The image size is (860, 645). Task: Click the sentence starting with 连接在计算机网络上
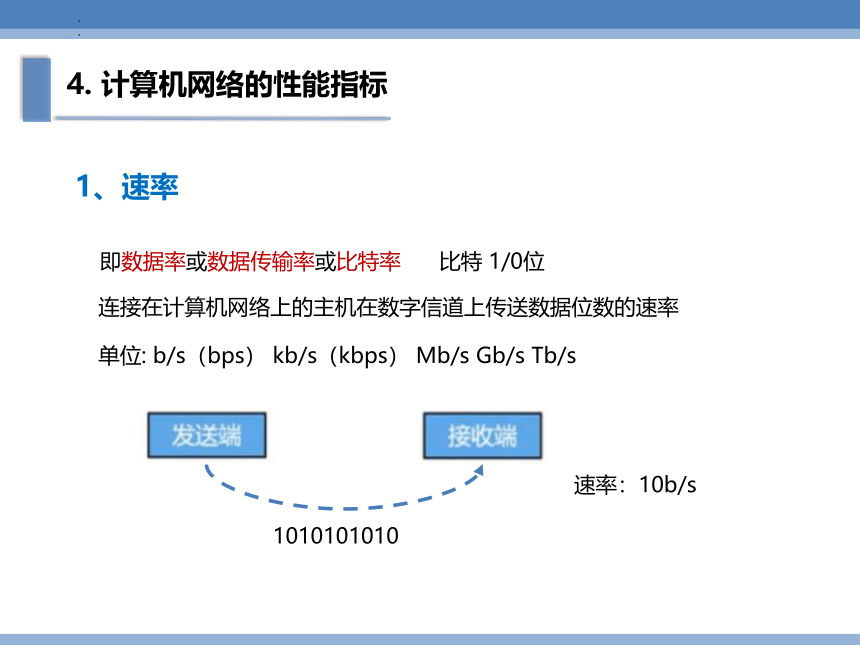tap(388, 307)
